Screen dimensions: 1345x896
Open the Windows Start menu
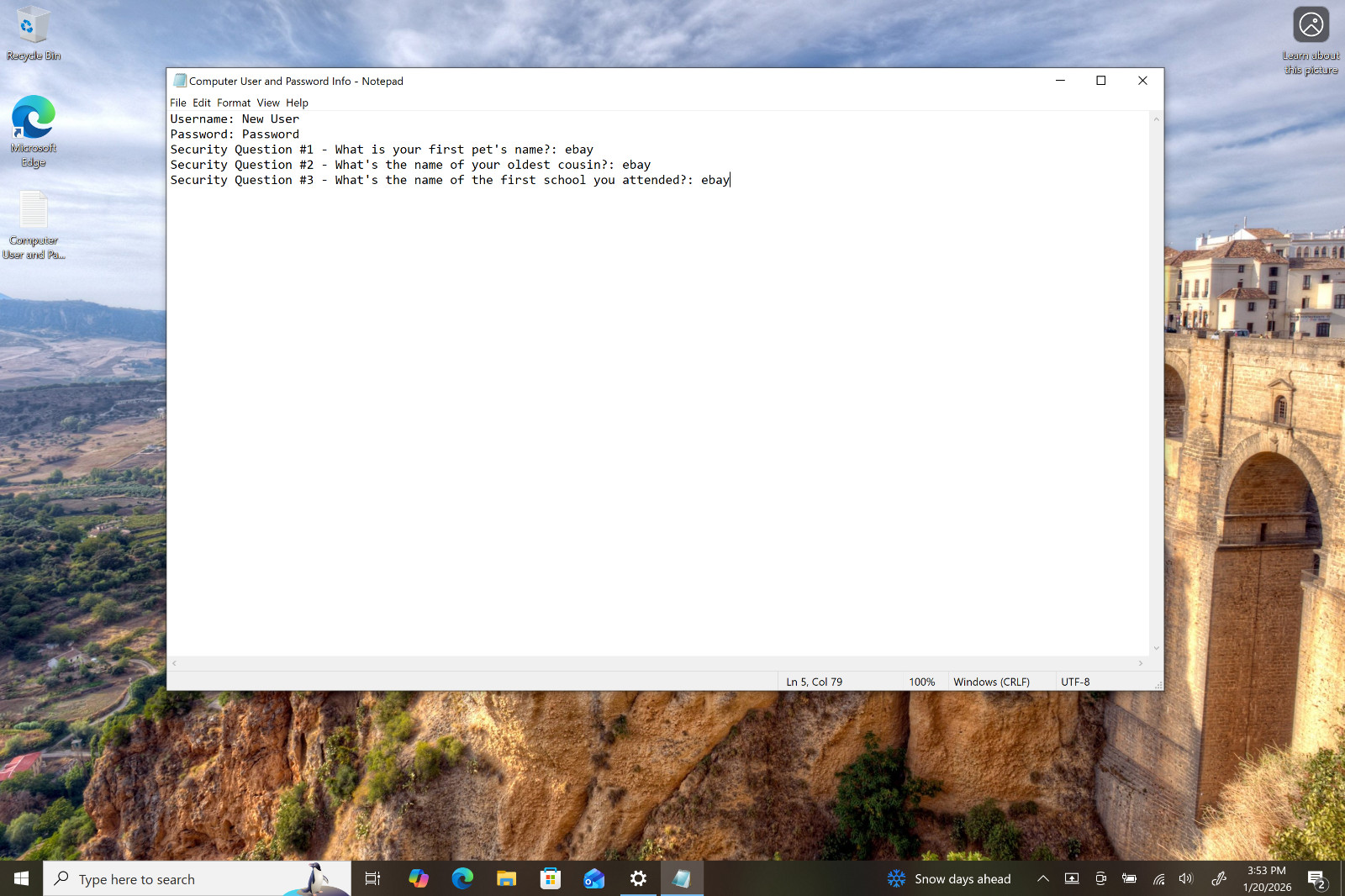[x=21, y=878]
